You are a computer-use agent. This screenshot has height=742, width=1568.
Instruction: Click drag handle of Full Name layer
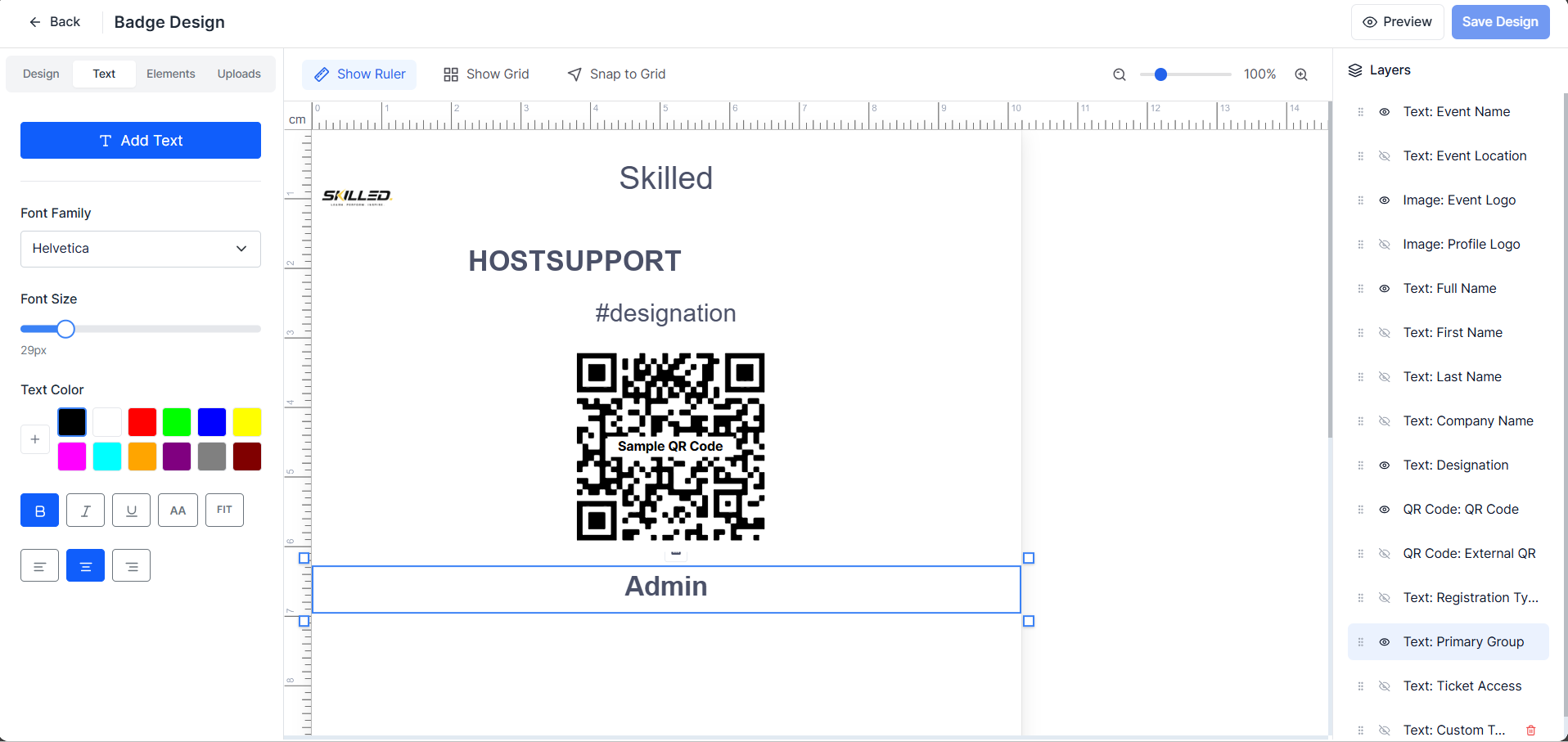[x=1361, y=289]
